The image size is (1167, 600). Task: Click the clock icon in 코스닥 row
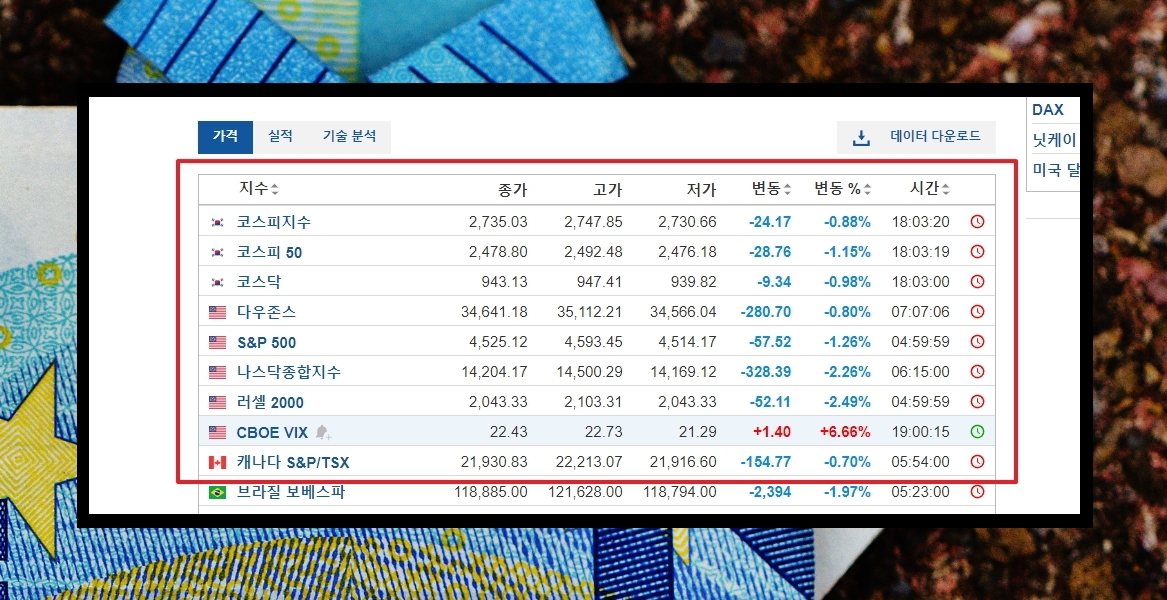(x=977, y=282)
